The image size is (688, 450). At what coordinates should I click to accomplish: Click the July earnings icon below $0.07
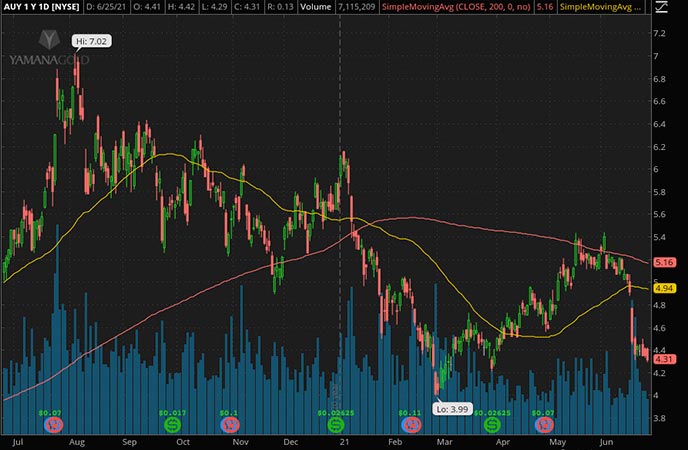54,425
